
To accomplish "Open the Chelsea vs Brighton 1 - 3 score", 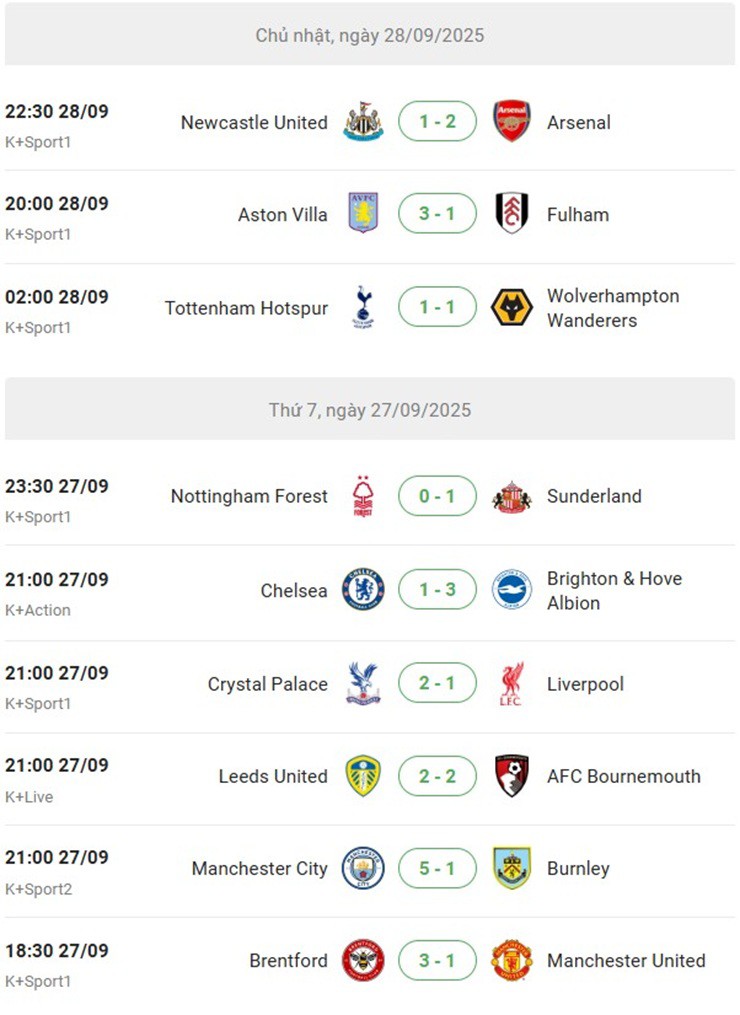I will click(437, 590).
